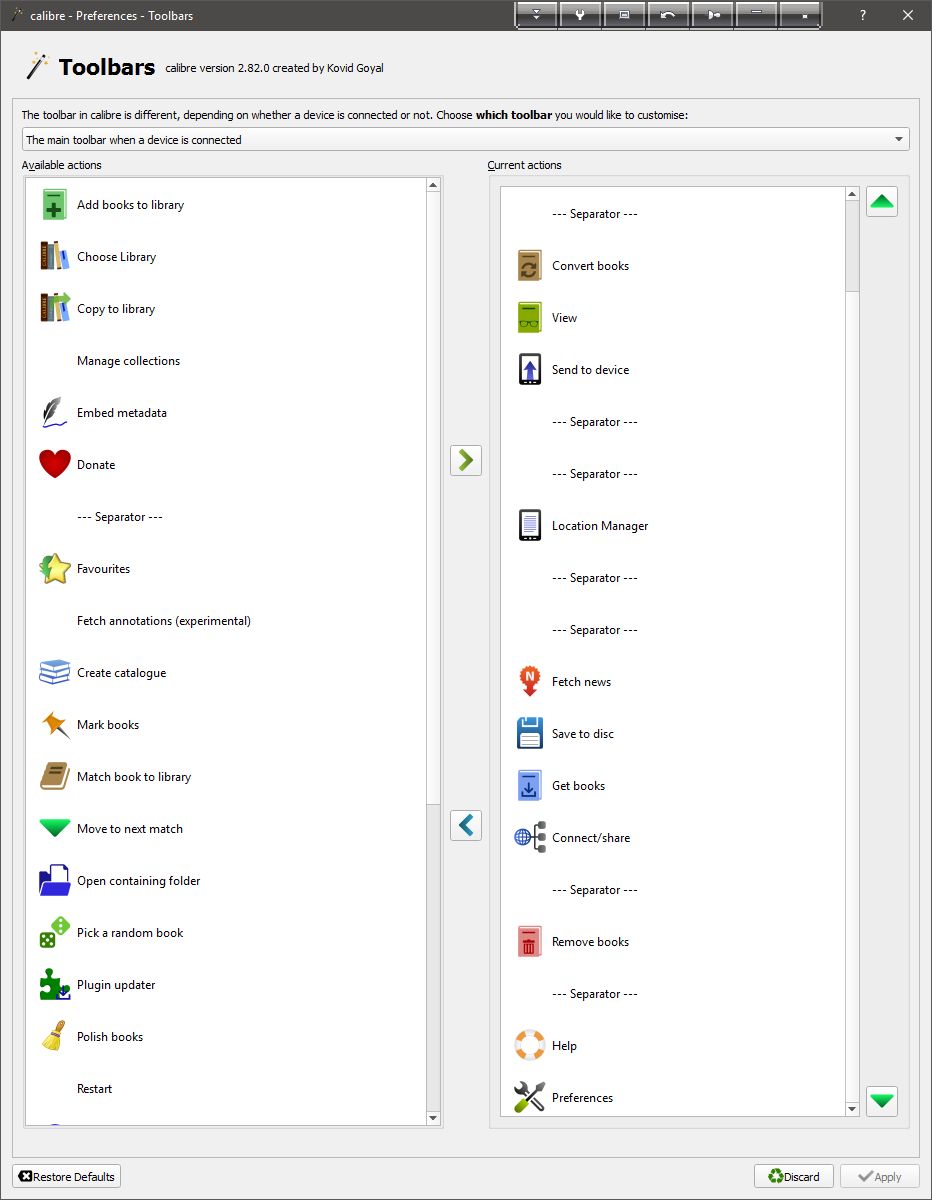Click the Plugin updater label text
The height and width of the screenshot is (1200, 932).
(x=116, y=985)
